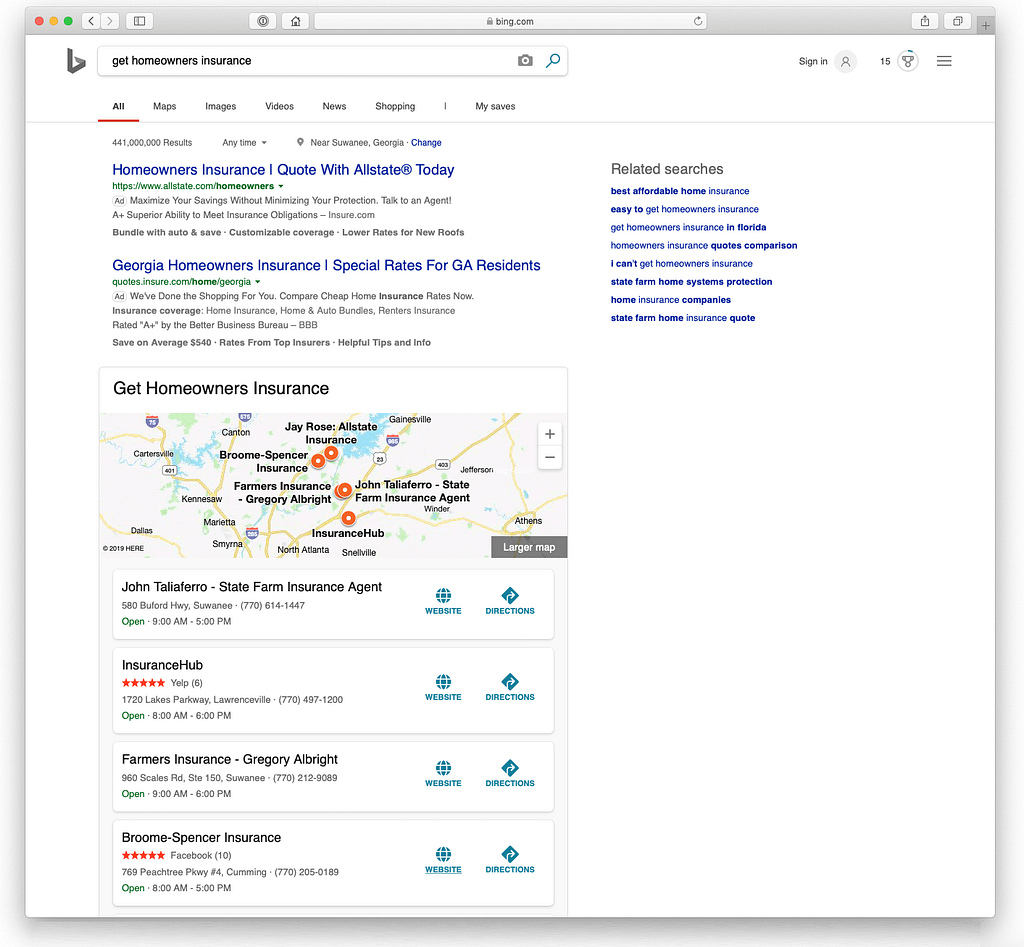Switch to the News tab
The image size is (1024, 947).
[334, 106]
